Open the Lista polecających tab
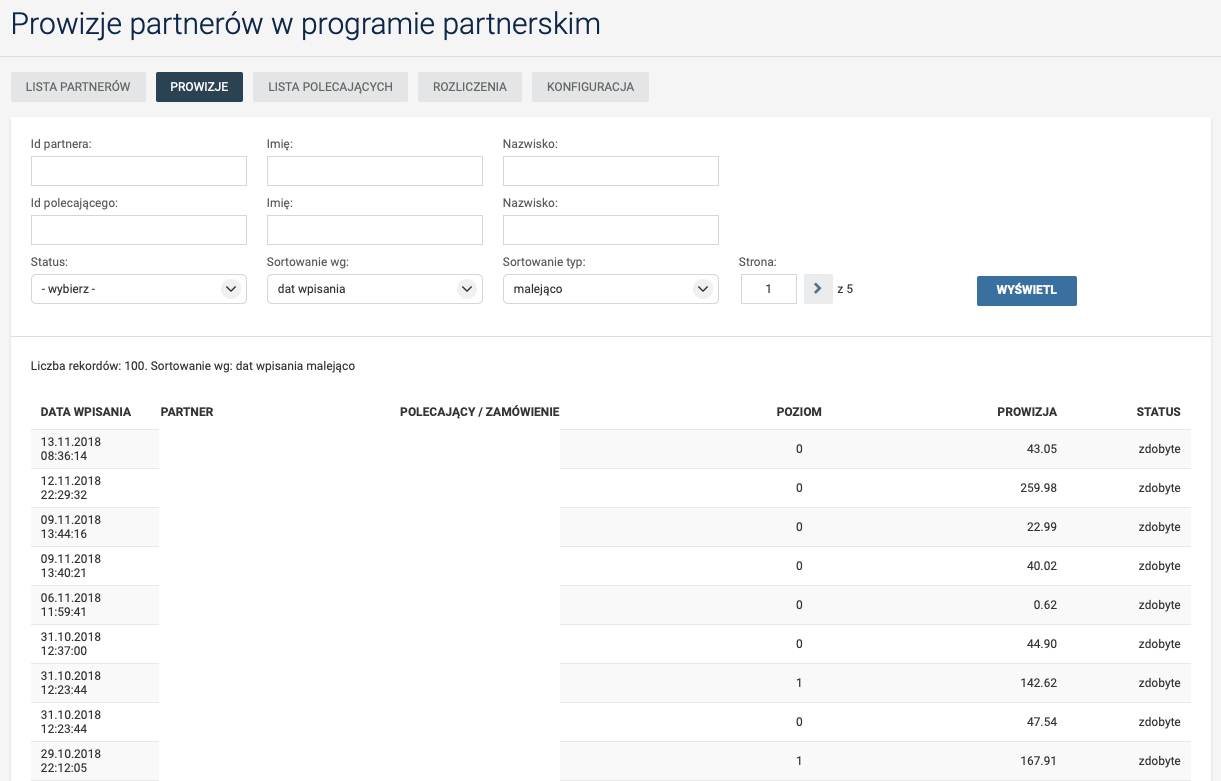This screenshot has height=781, width=1221. 330,87
